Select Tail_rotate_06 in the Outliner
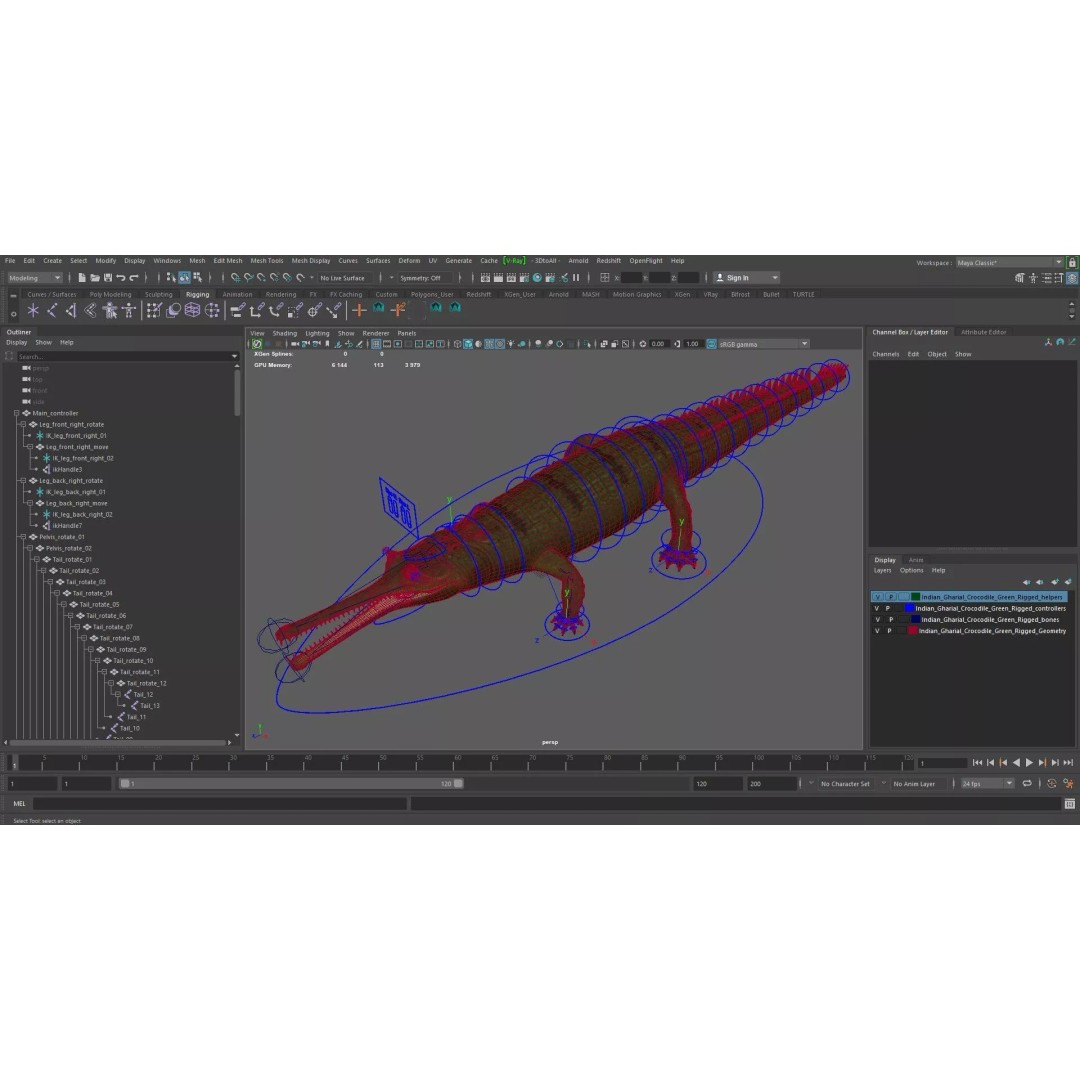Screen dimensions: 1080x1080 click(106, 616)
